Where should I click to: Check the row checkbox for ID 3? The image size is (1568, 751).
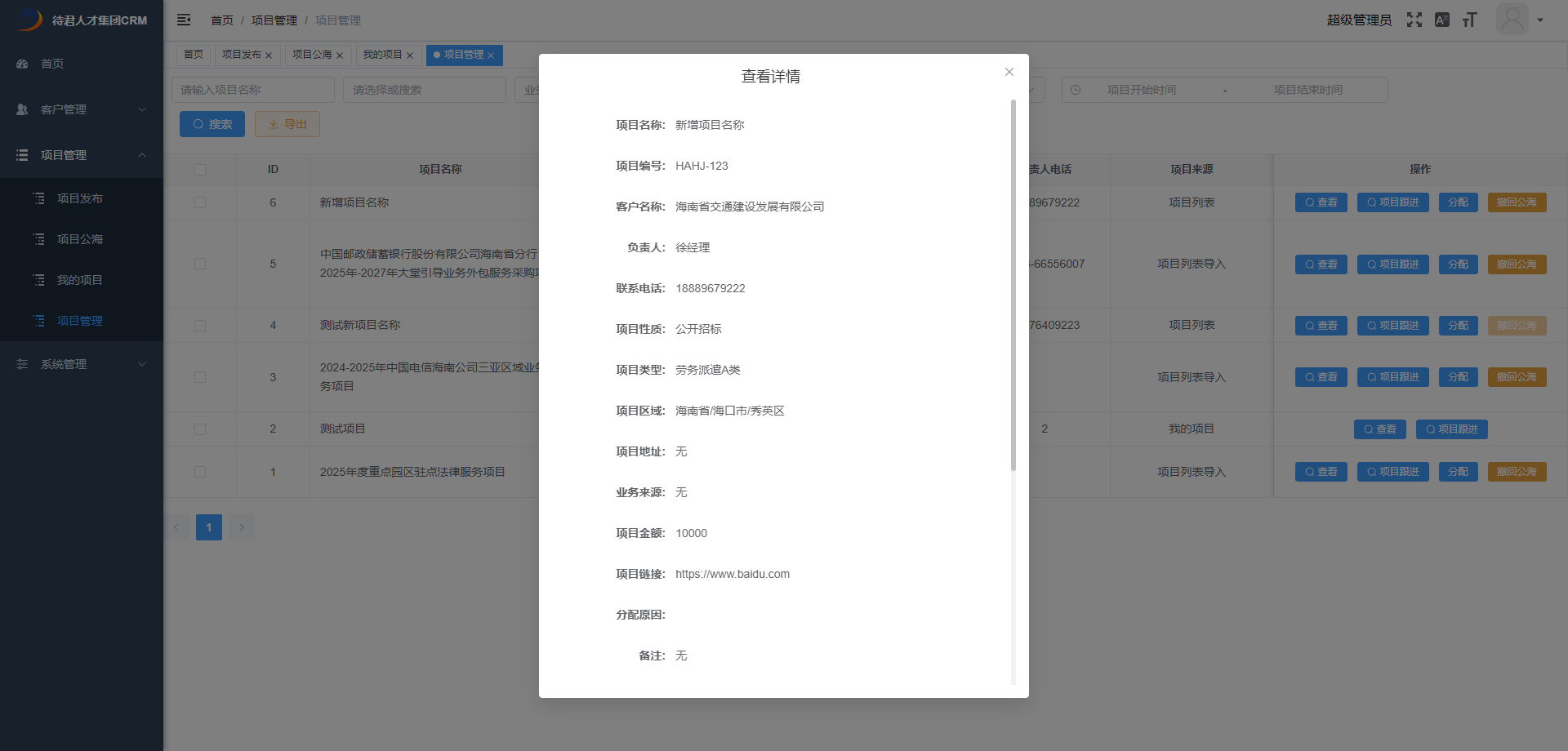(x=200, y=377)
